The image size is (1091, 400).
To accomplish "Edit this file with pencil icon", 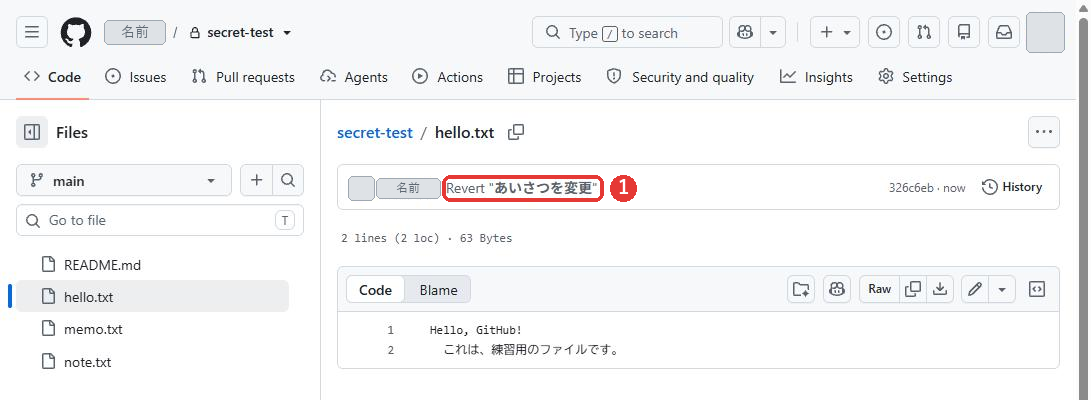I will (x=975, y=289).
